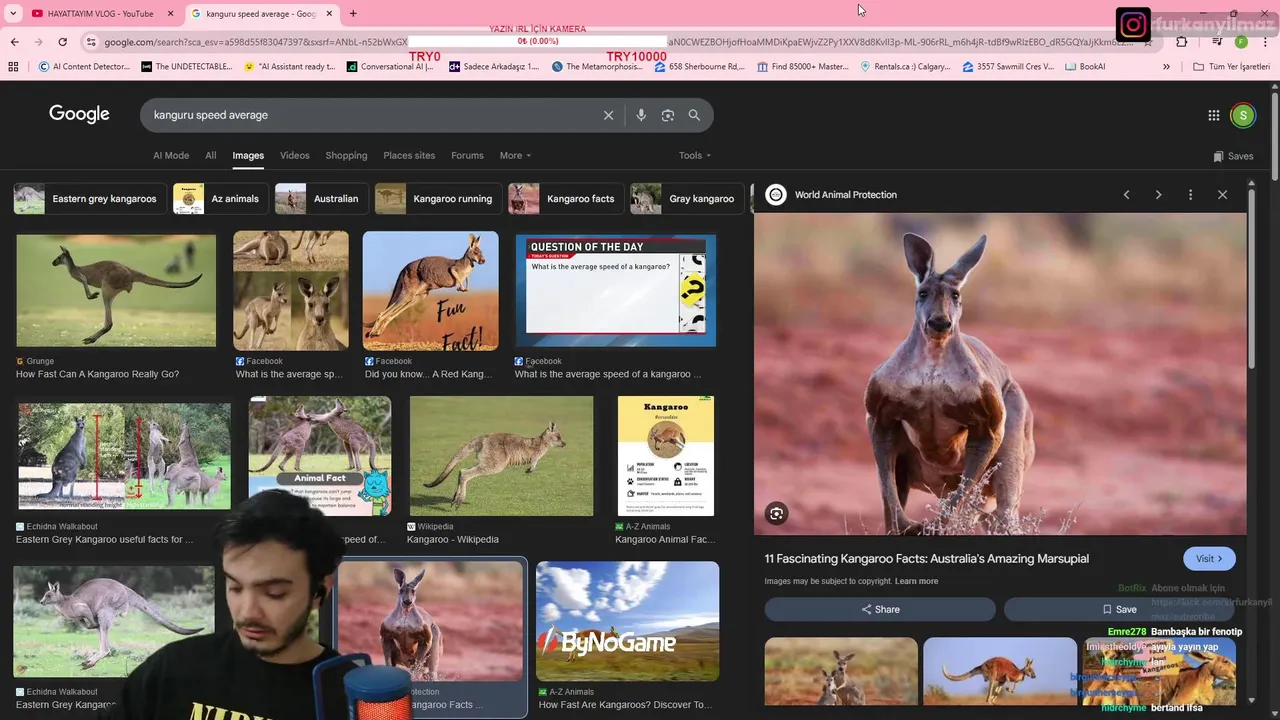The height and width of the screenshot is (720, 1280).
Task: Show more bookmarks chevron
Action: (1166, 67)
